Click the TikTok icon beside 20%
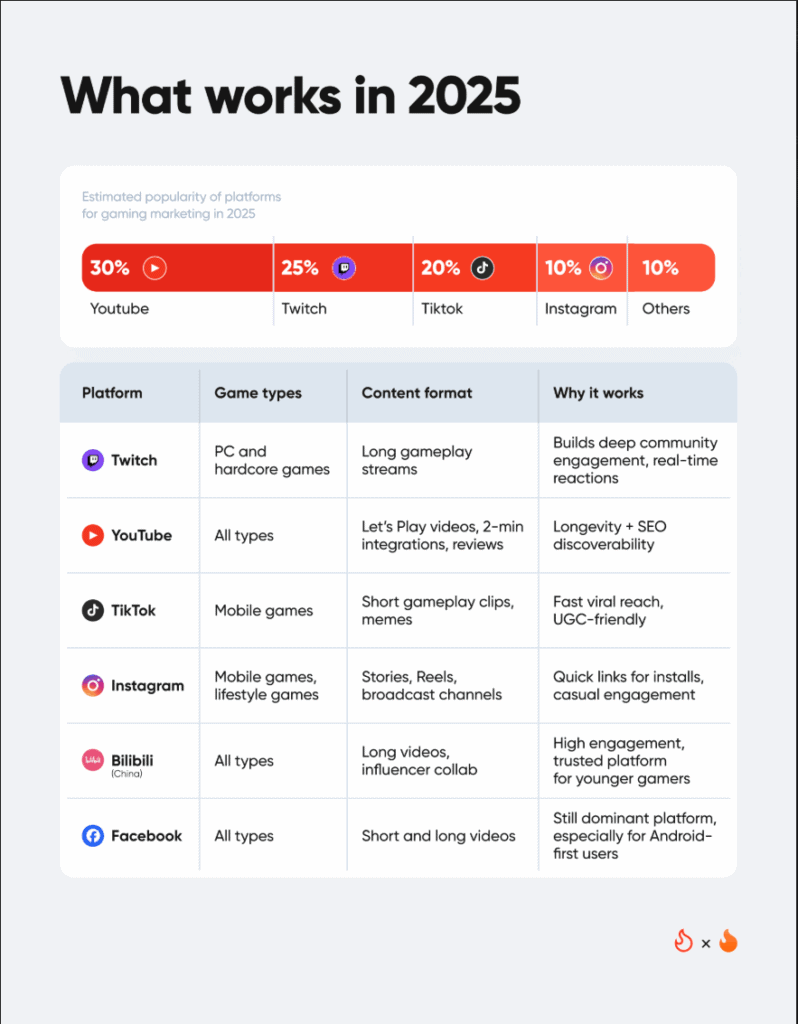798x1024 pixels. [x=482, y=268]
